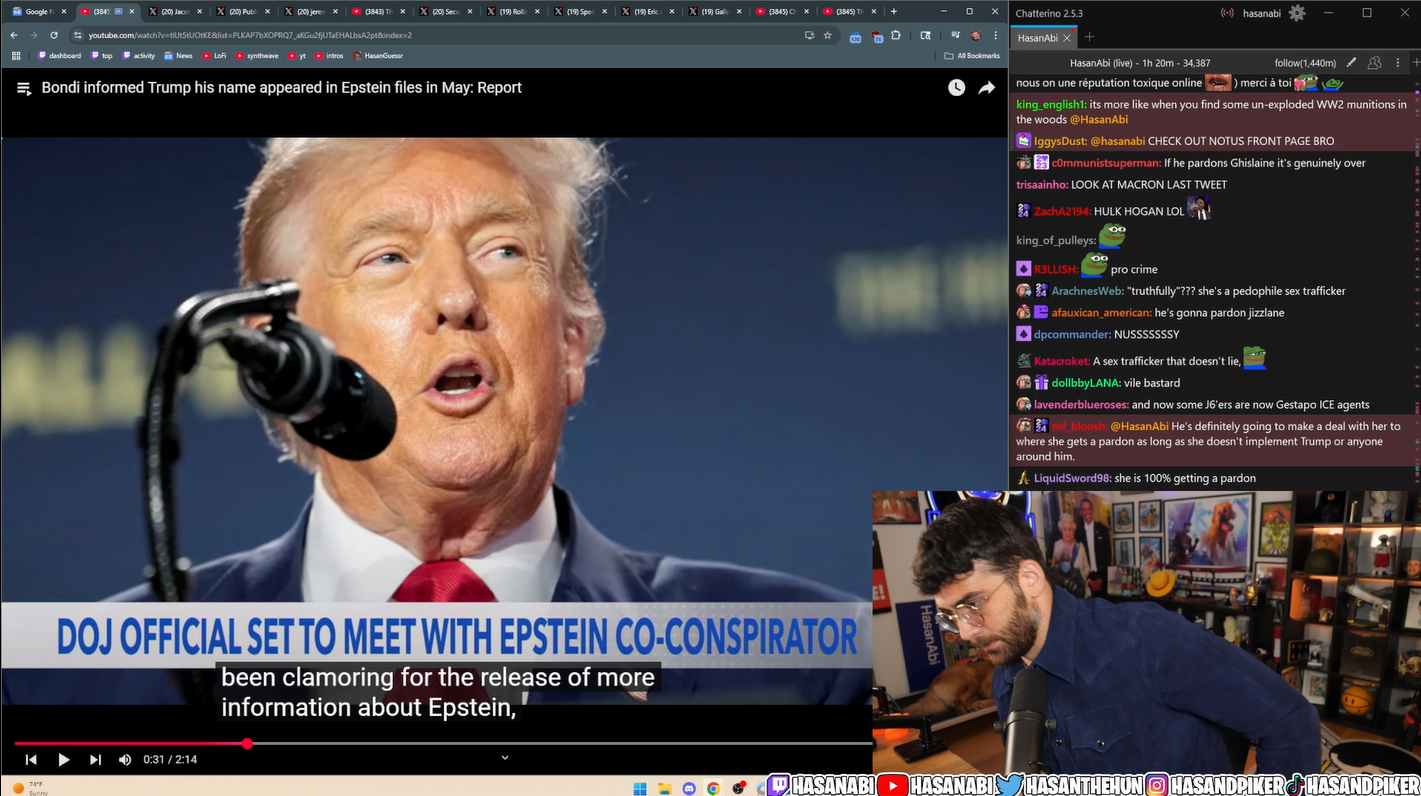Screen dimensions: 1421x796
Task: Switch to the (19) Eric X tab
Action: click(x=646, y=12)
